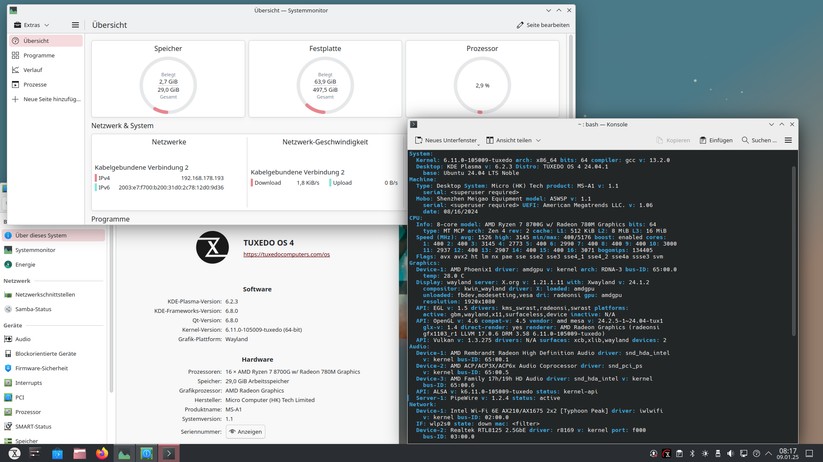Open Blockorientierte Geräte in the sidebar
Image resolution: width=823 pixels, height=462 pixels.
tap(54, 354)
